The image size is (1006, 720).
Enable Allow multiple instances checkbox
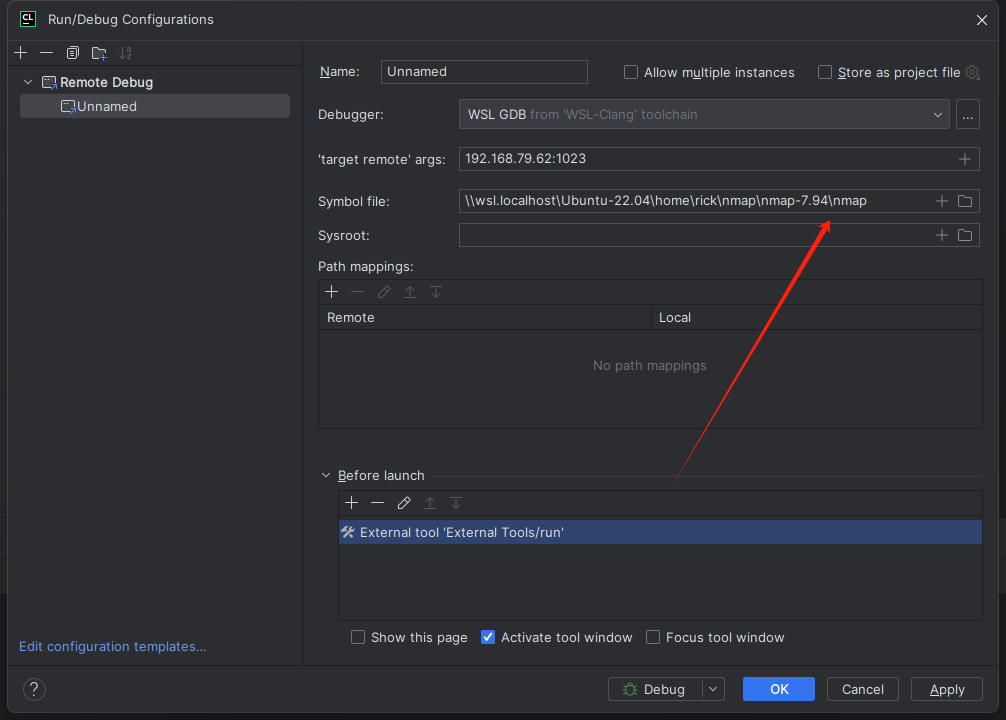tap(631, 72)
